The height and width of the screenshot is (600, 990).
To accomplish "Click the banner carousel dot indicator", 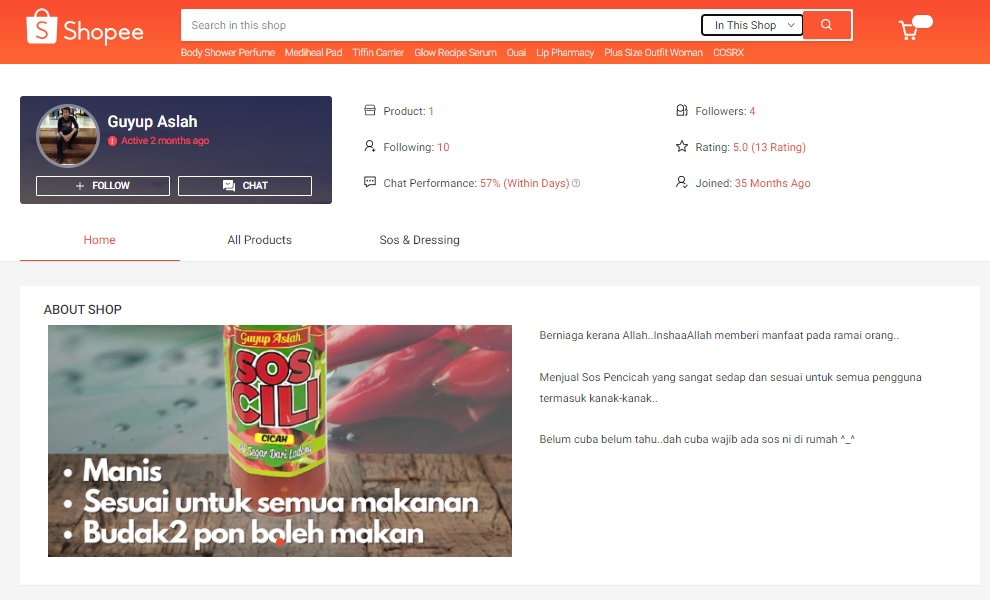I will coord(280,541).
